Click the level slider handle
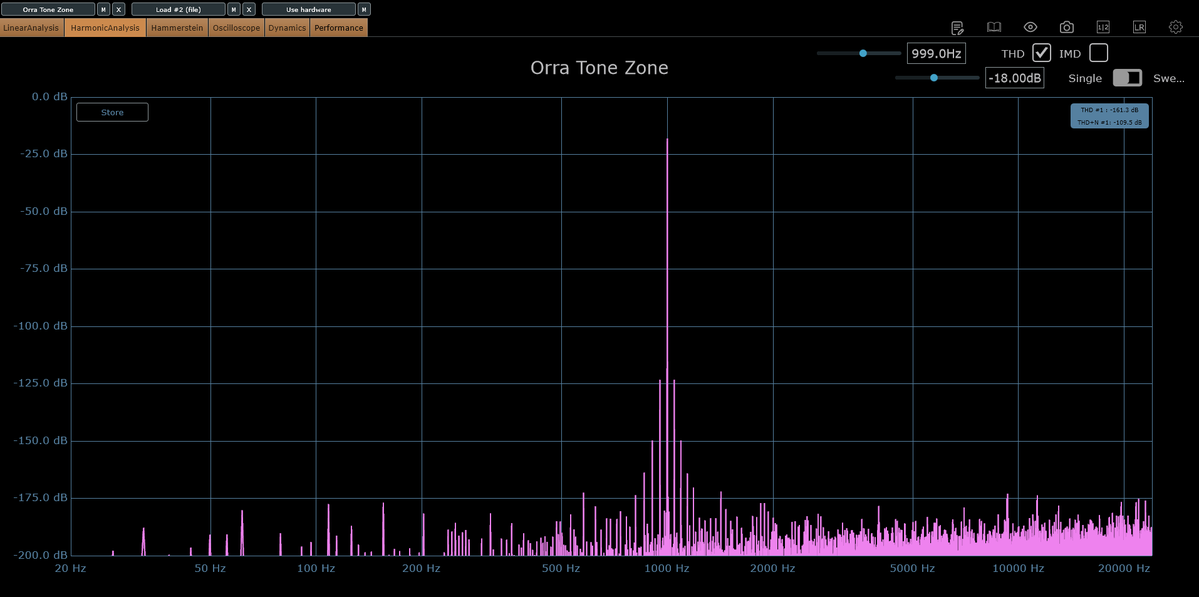Viewport: 1199px width, 597px height. tap(934, 78)
